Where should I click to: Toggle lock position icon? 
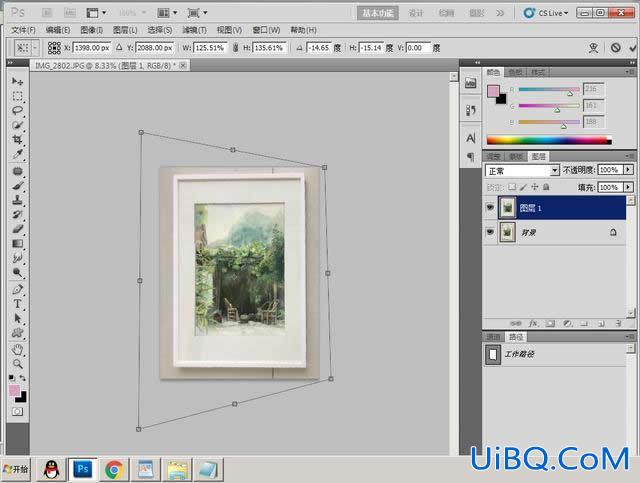(x=535, y=187)
